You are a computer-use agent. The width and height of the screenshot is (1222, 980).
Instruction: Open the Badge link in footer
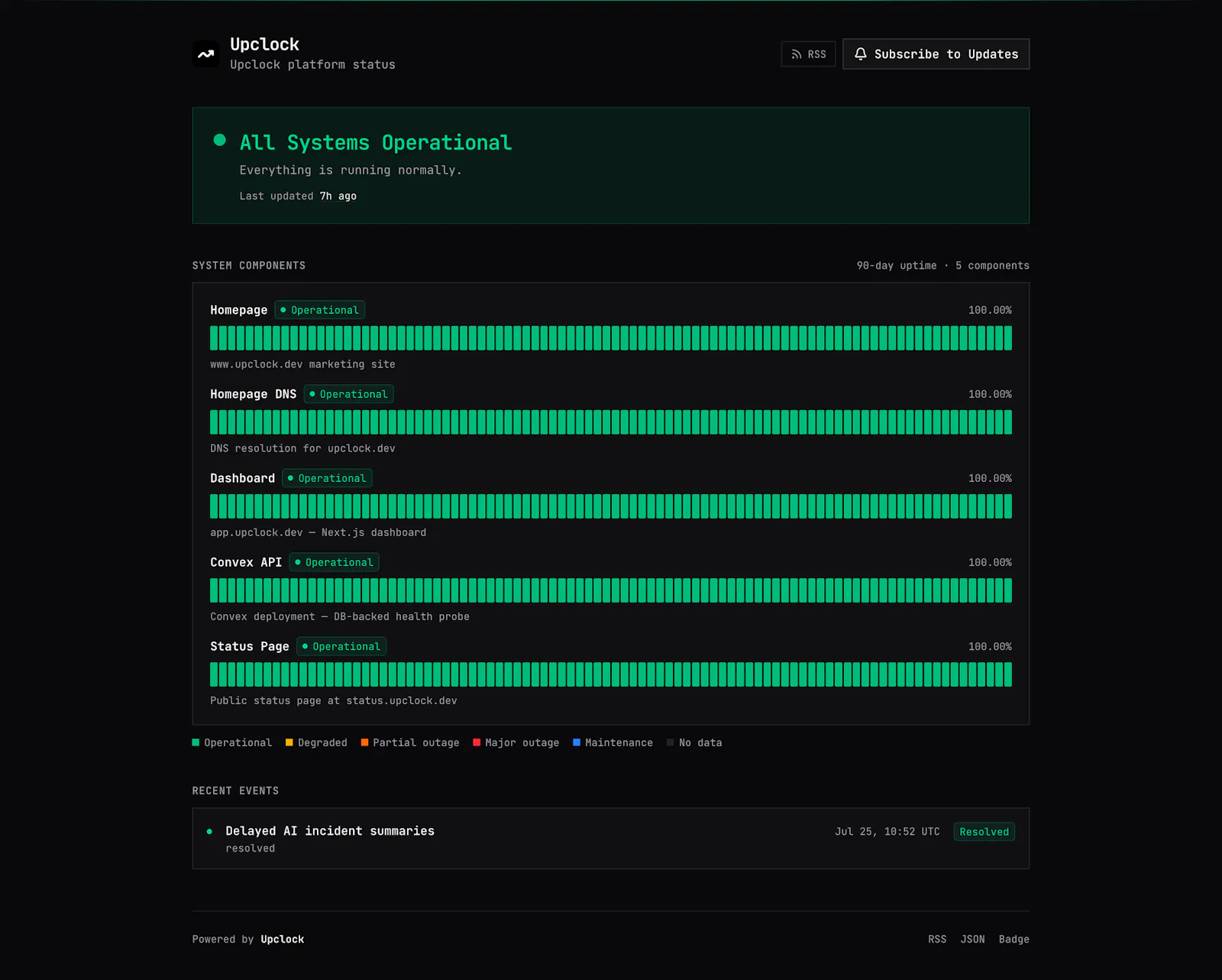point(1014,940)
